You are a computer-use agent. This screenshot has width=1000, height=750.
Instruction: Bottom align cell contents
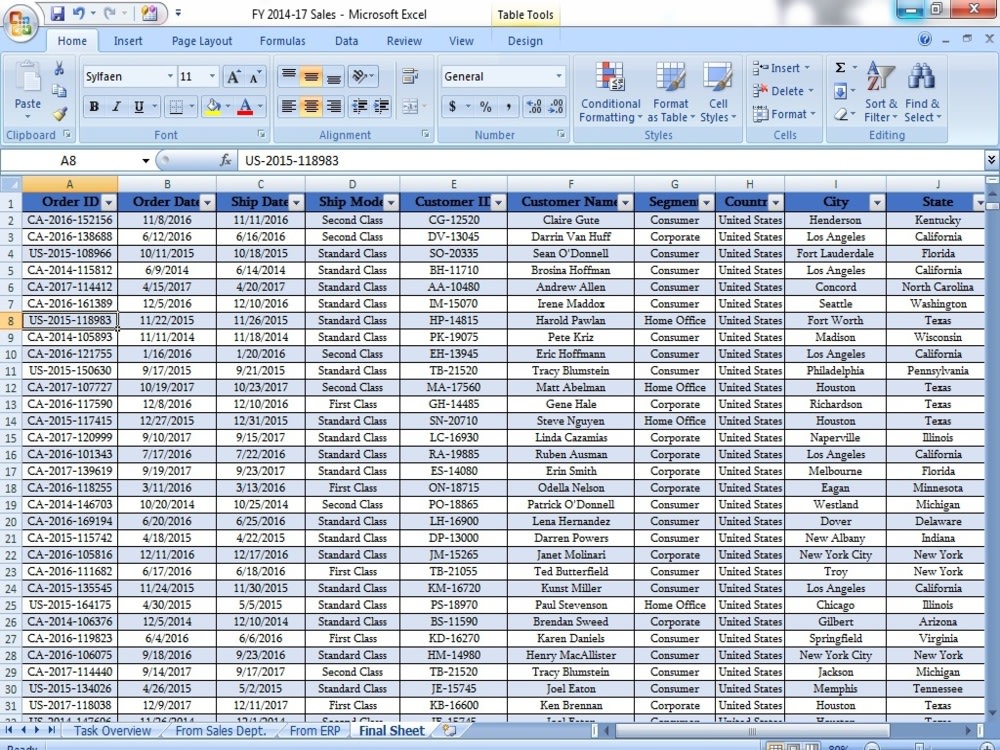point(334,77)
